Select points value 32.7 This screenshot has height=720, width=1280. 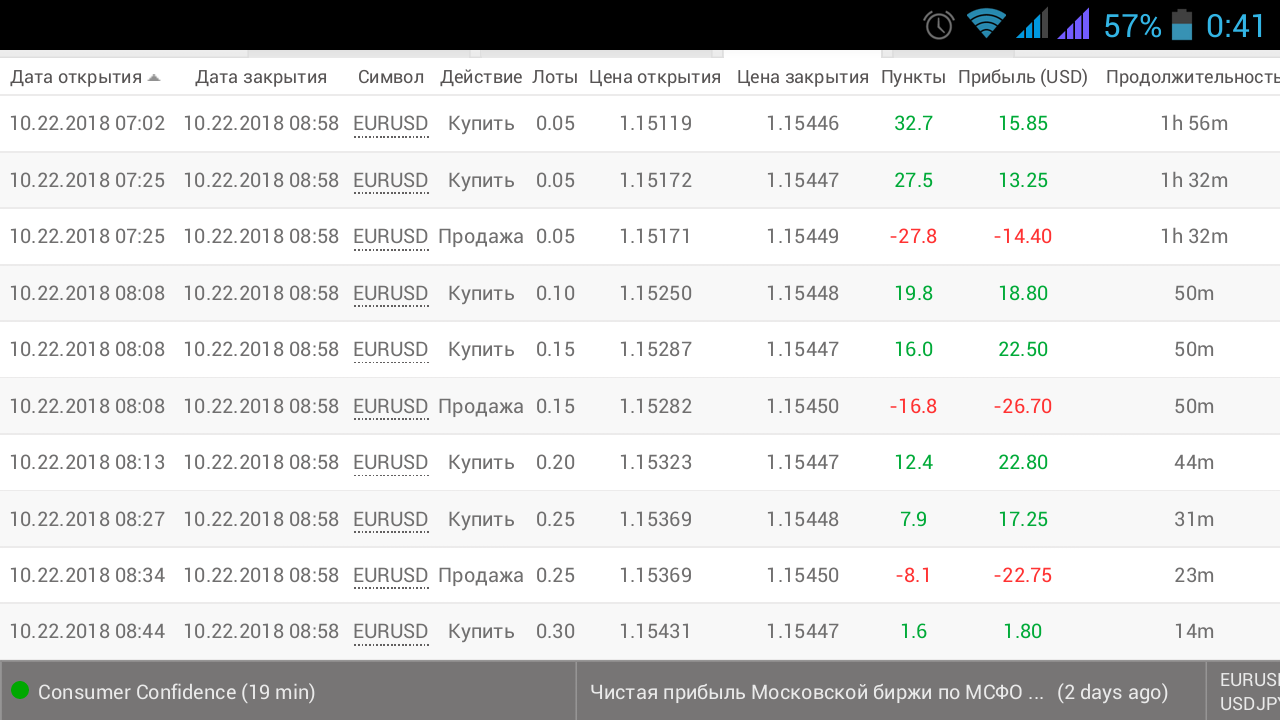pos(914,124)
